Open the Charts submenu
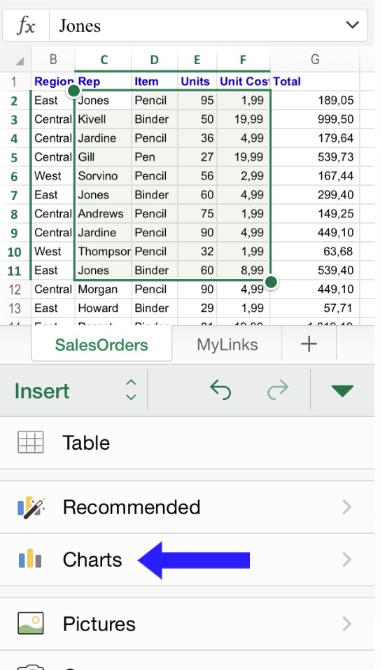The width and height of the screenshot is (381, 670). coord(187,560)
